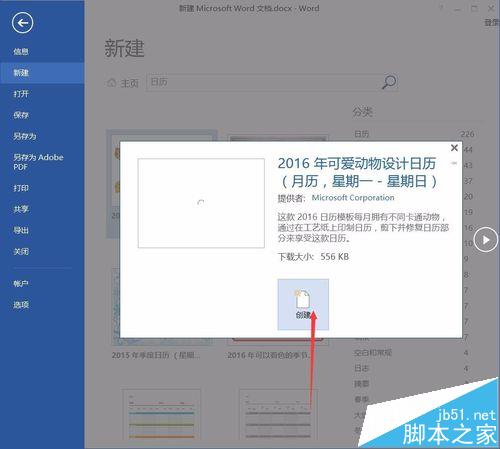Open the 打印 page

(x=21, y=188)
